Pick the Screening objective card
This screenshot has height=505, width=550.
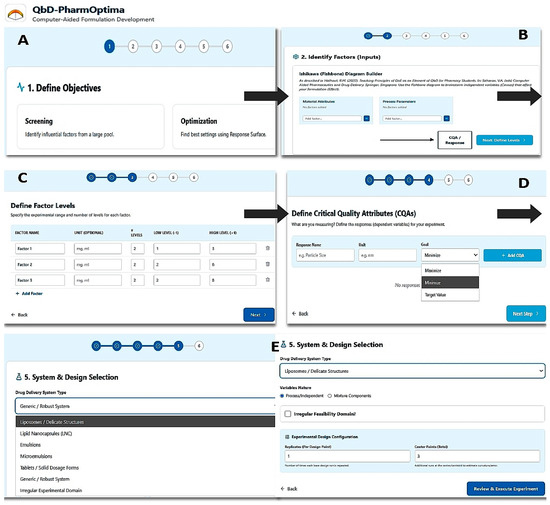(91, 127)
